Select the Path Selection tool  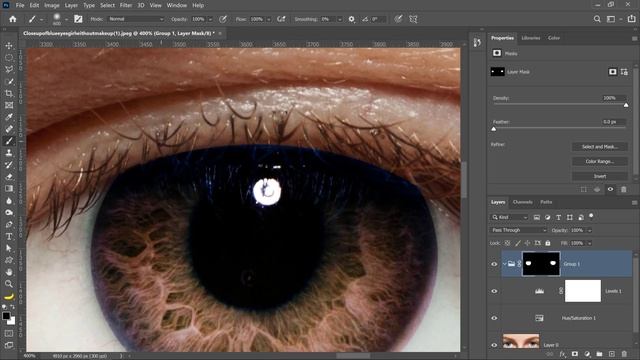coord(9,248)
